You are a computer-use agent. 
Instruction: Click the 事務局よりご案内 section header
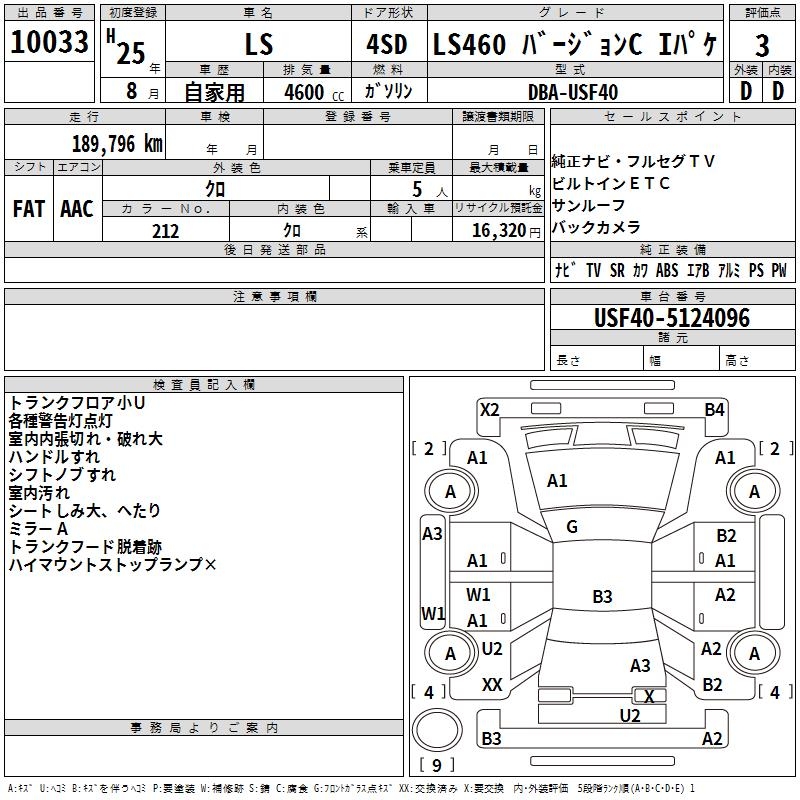[204, 728]
